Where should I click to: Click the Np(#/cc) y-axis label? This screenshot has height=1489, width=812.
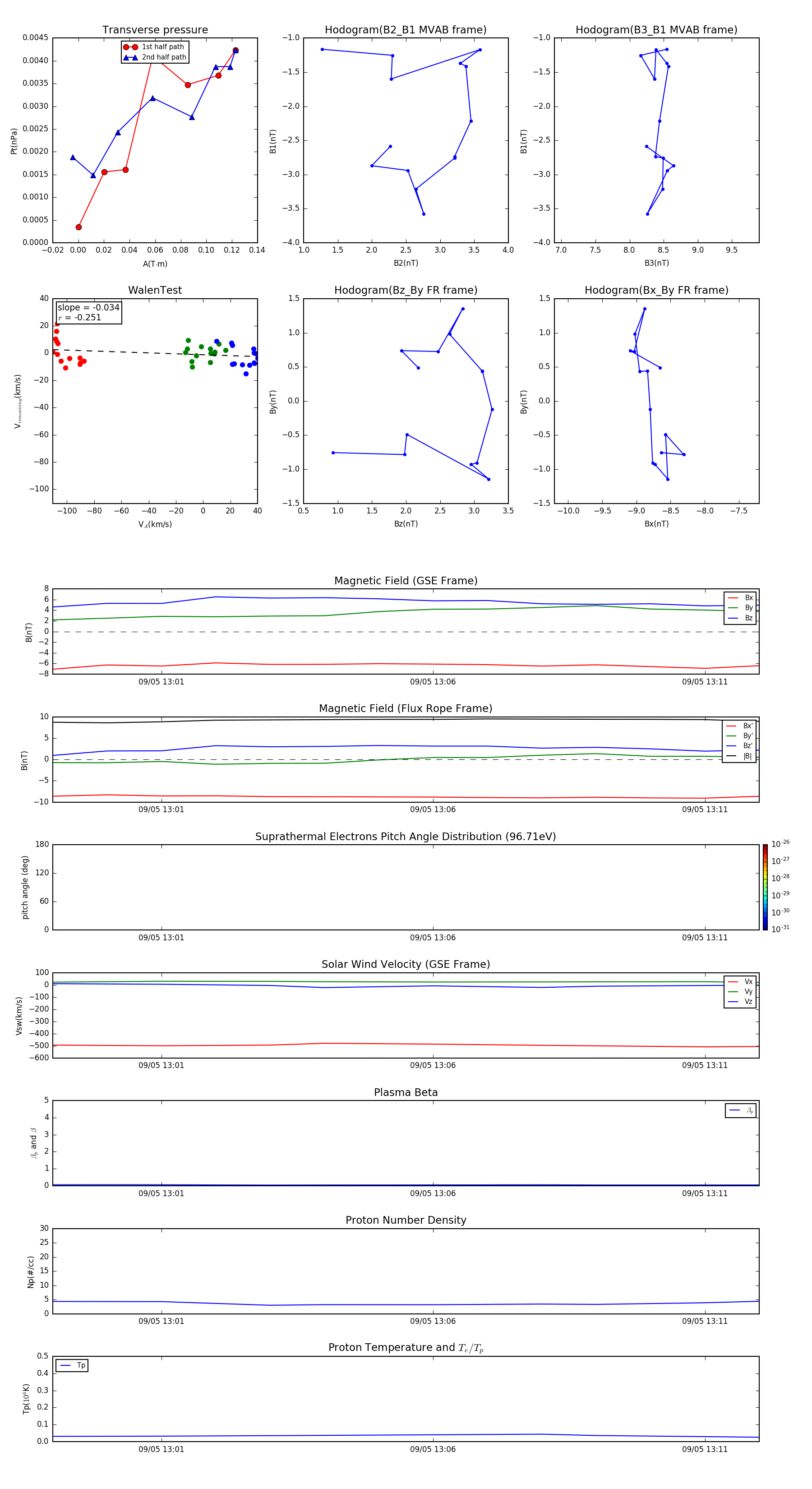tap(31, 1272)
